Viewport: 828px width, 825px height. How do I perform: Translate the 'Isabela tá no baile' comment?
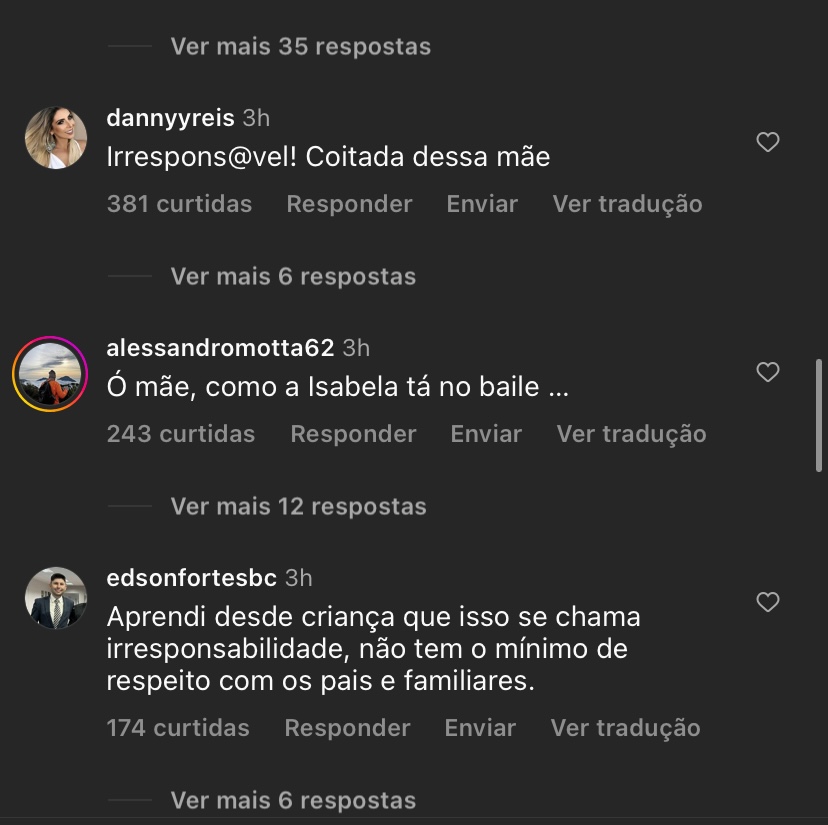(631, 434)
